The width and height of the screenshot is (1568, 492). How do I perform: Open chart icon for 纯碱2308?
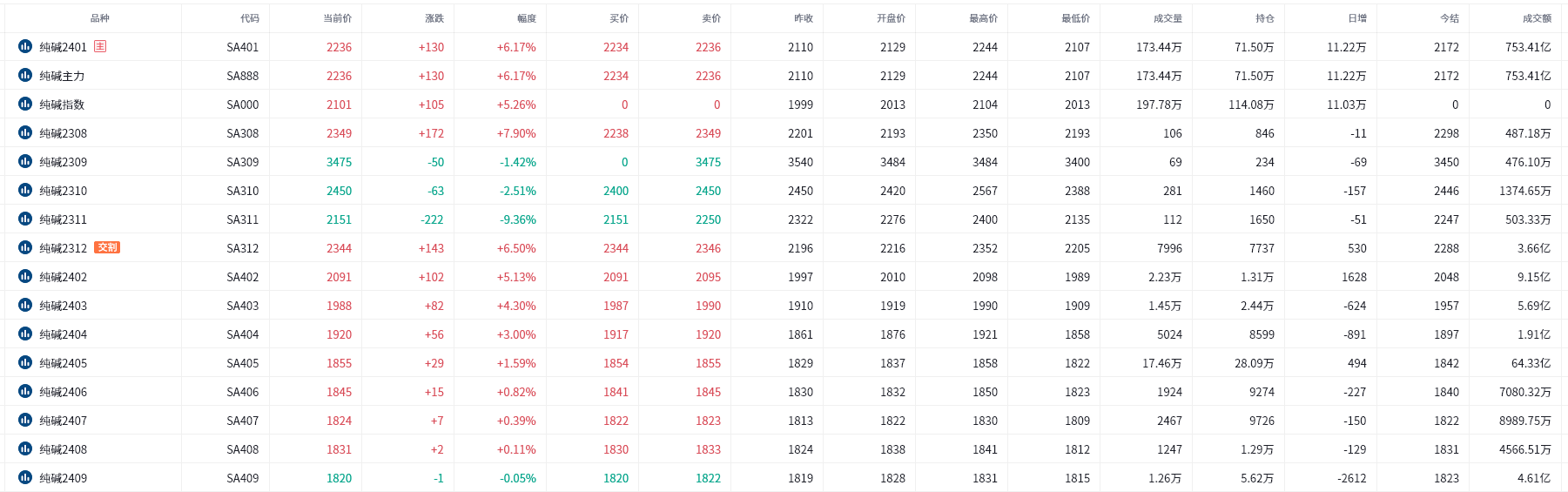click(x=25, y=132)
